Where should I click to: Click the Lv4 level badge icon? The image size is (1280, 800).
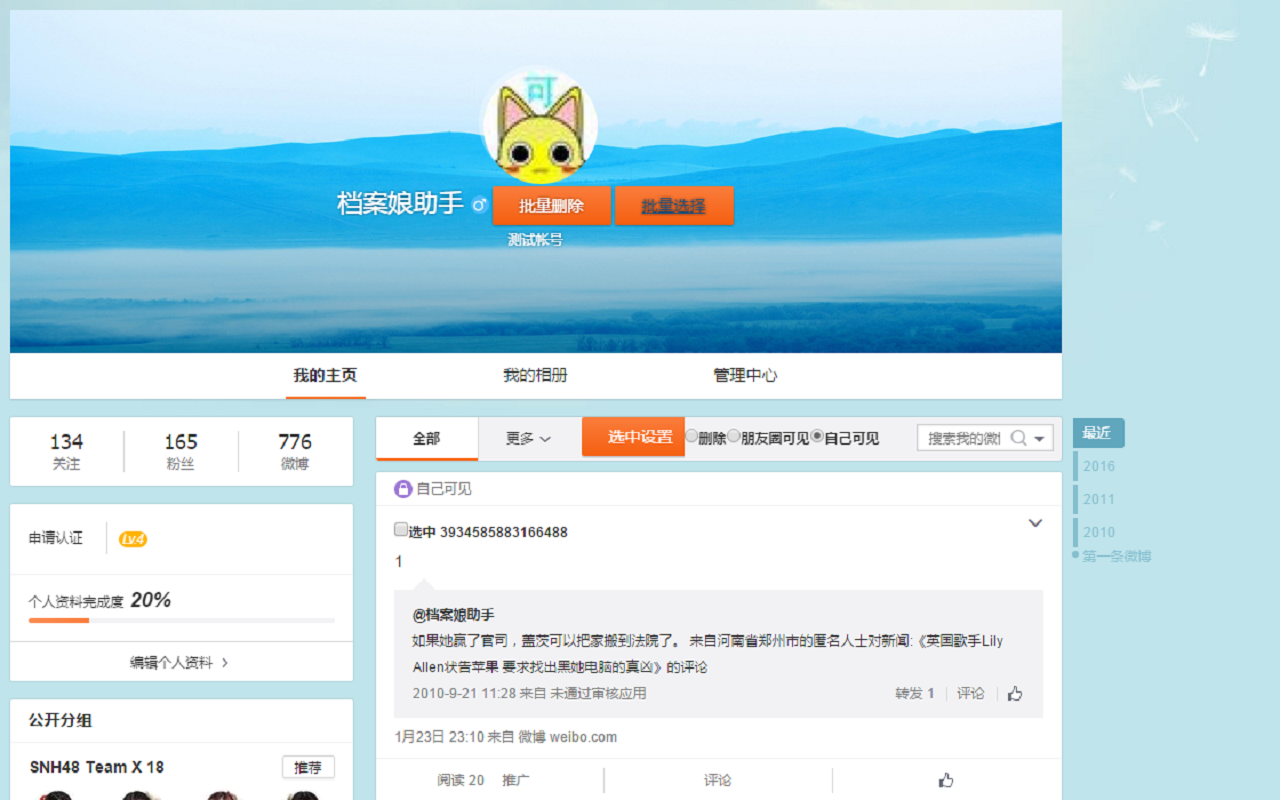[x=133, y=539]
